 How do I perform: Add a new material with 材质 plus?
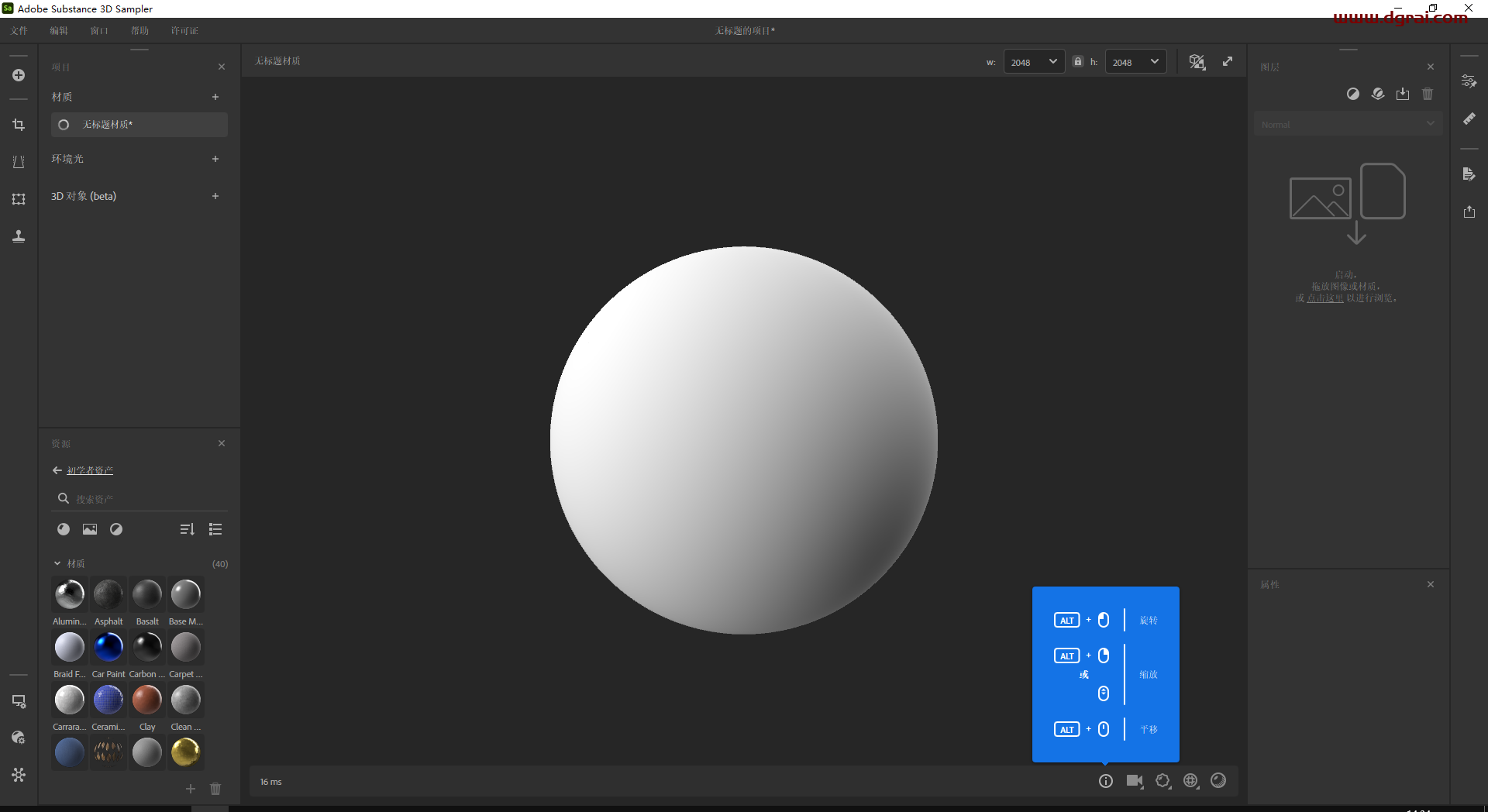click(215, 97)
